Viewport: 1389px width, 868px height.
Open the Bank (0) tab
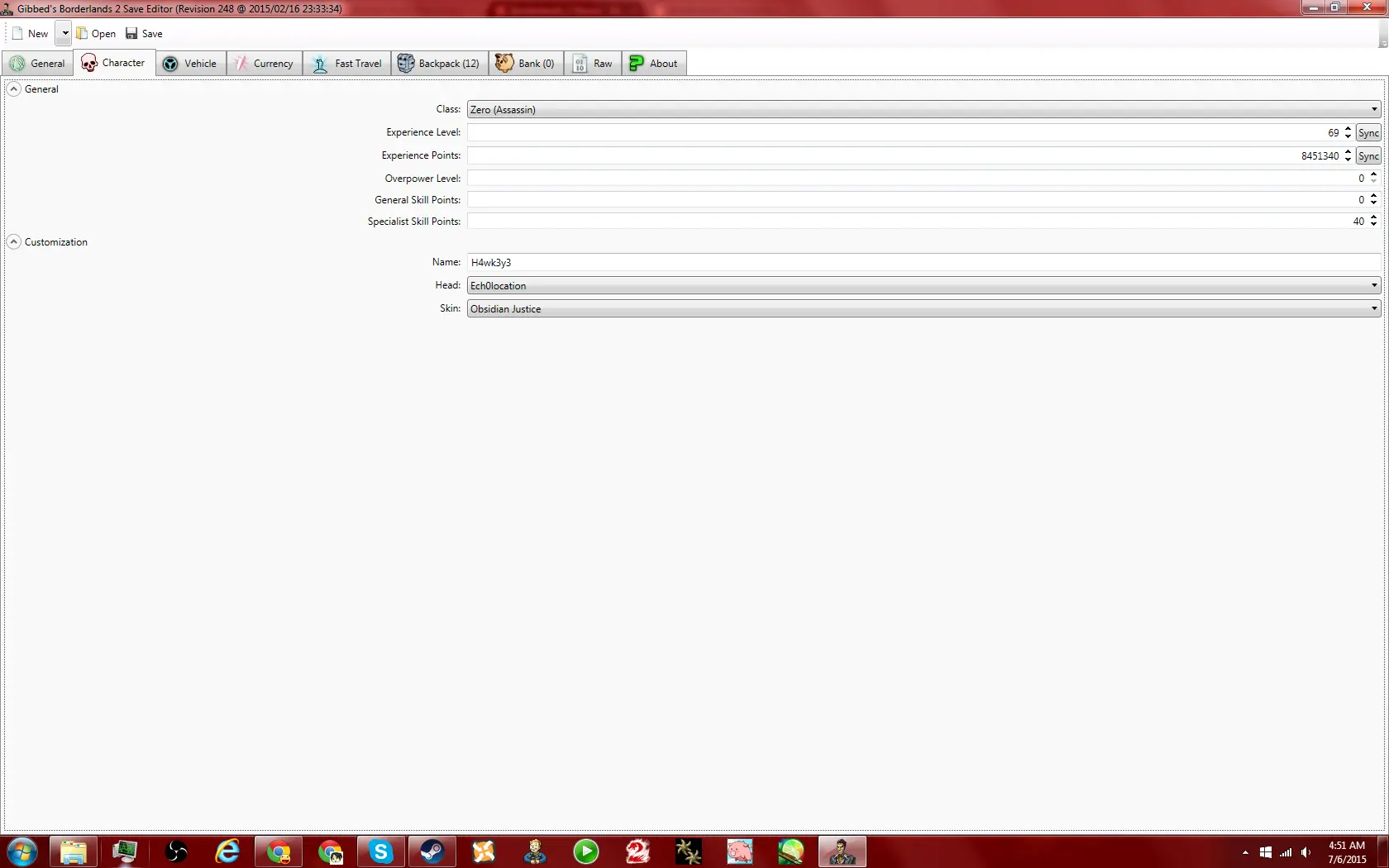coord(526,64)
